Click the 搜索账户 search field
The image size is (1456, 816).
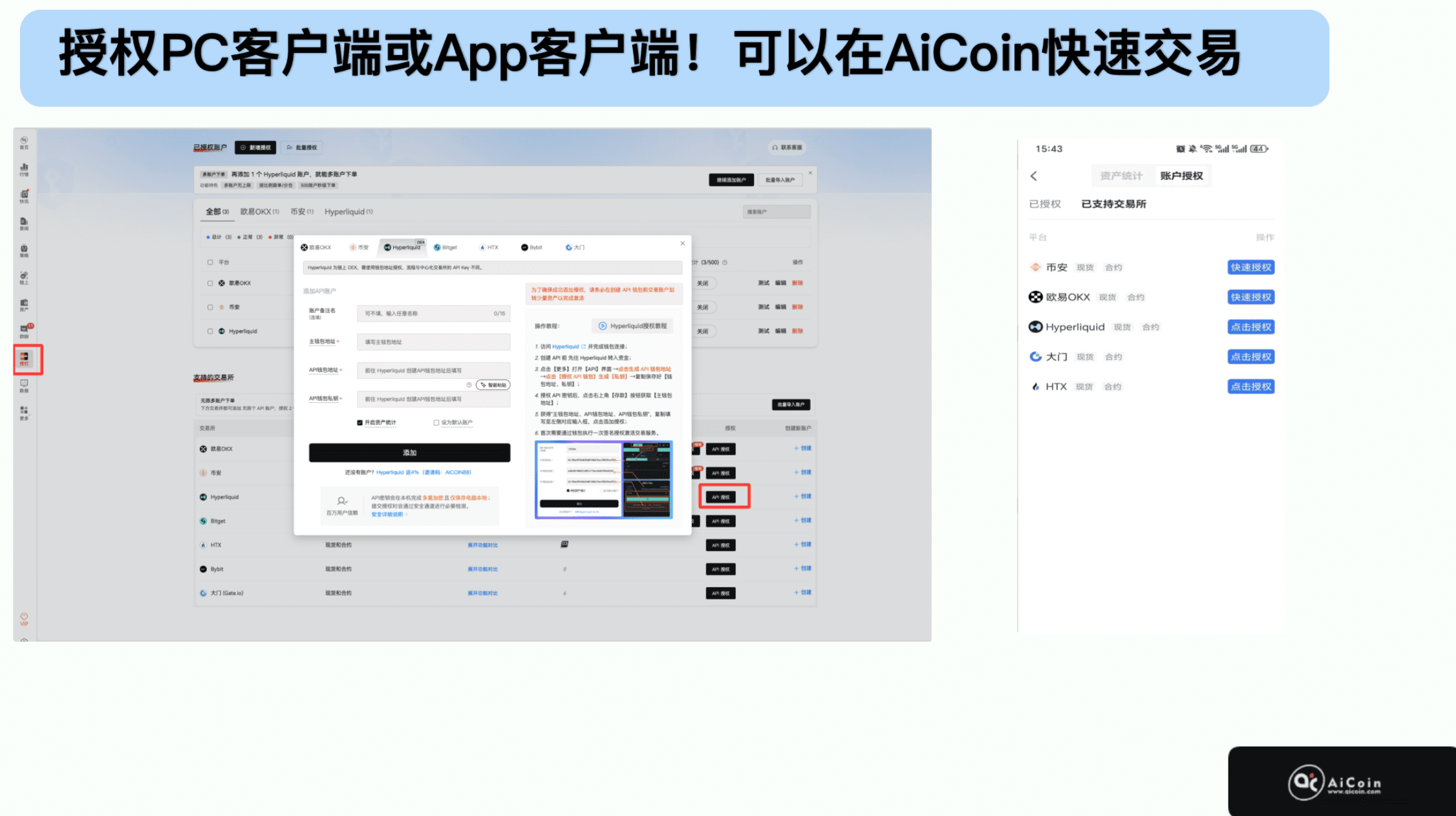pos(776,211)
